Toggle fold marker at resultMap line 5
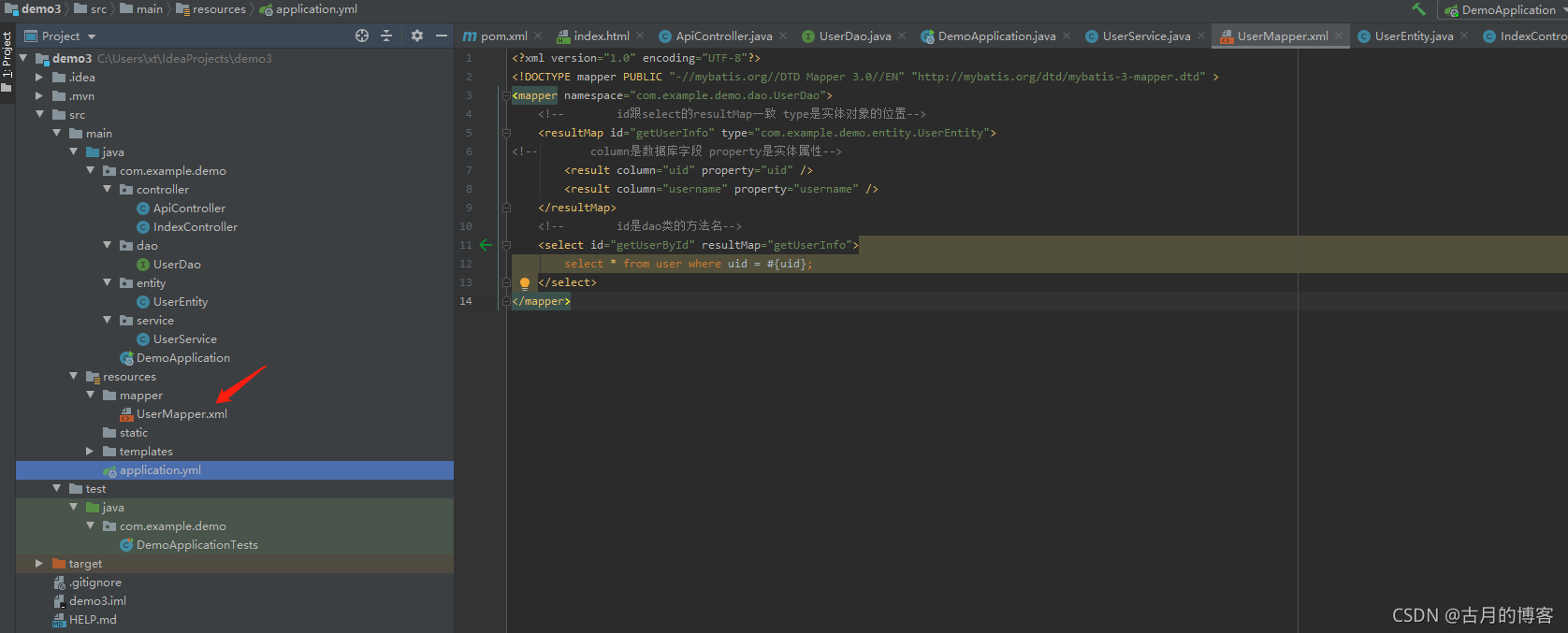 tap(506, 133)
